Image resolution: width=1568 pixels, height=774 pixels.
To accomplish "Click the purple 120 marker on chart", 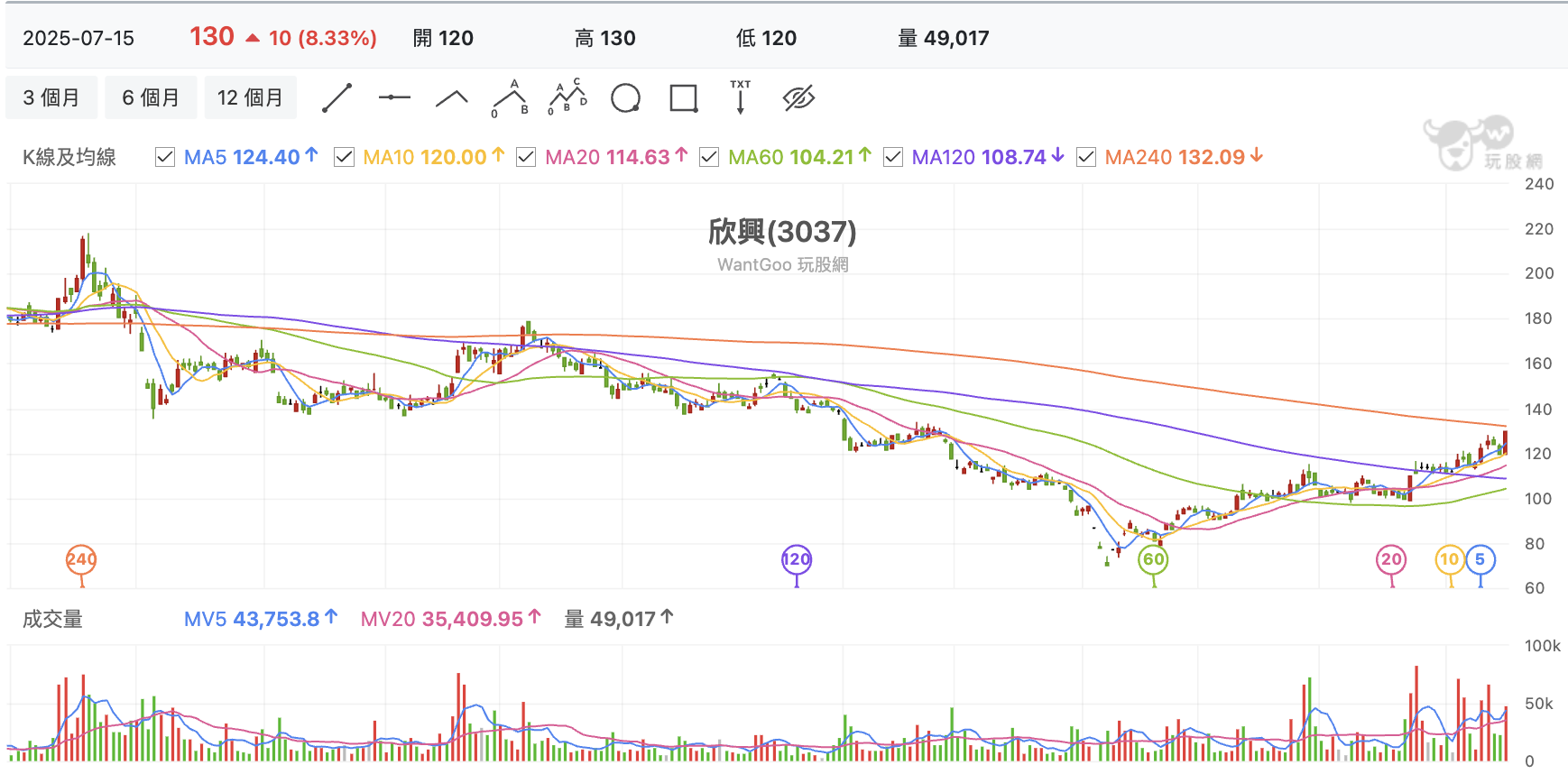I will click(x=797, y=559).
